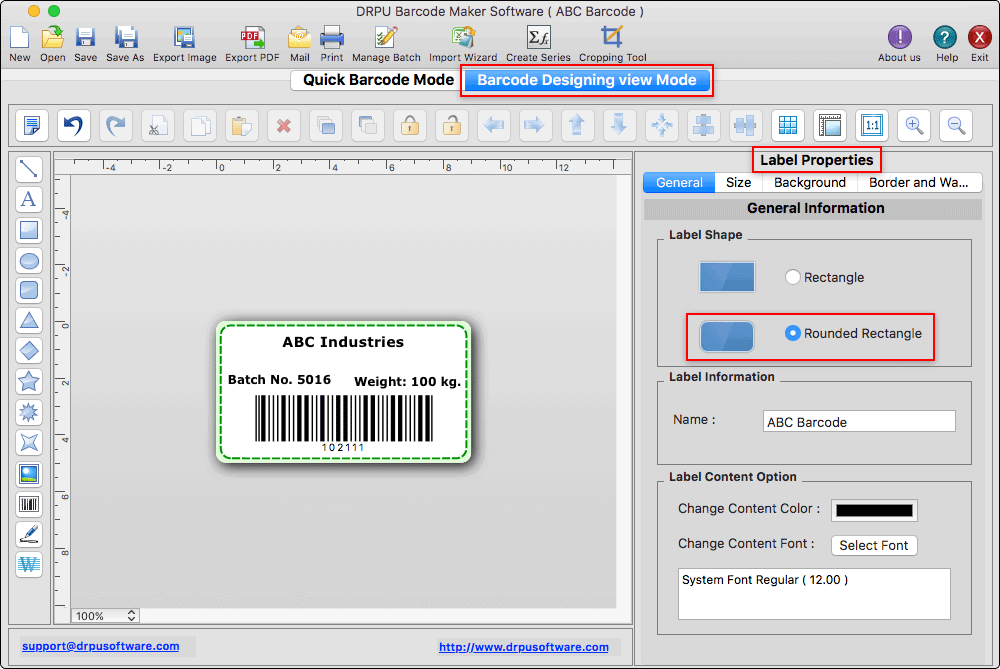Image resolution: width=1000 pixels, height=669 pixels.
Task: Click the support@drpusoftware.com link
Action: pos(101,646)
